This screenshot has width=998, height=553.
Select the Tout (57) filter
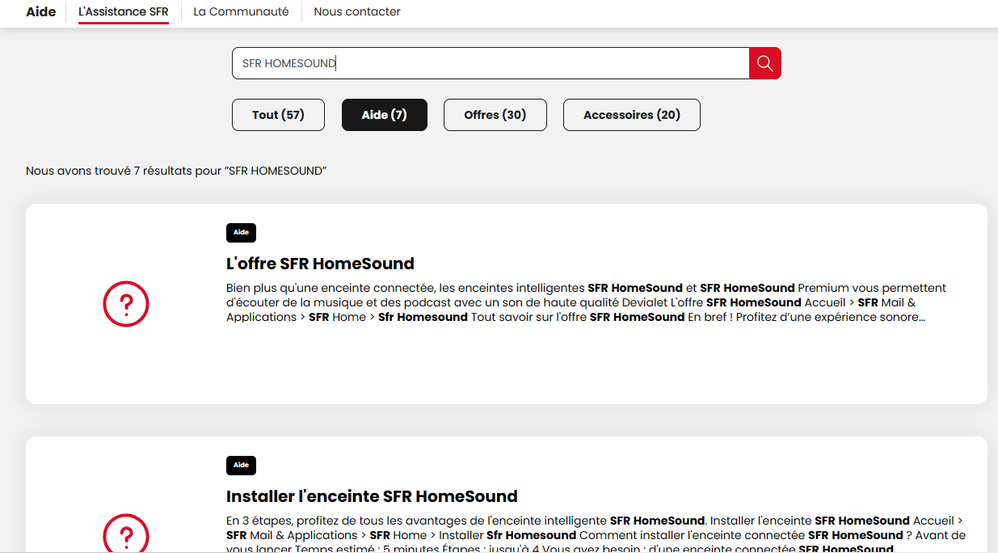279,115
